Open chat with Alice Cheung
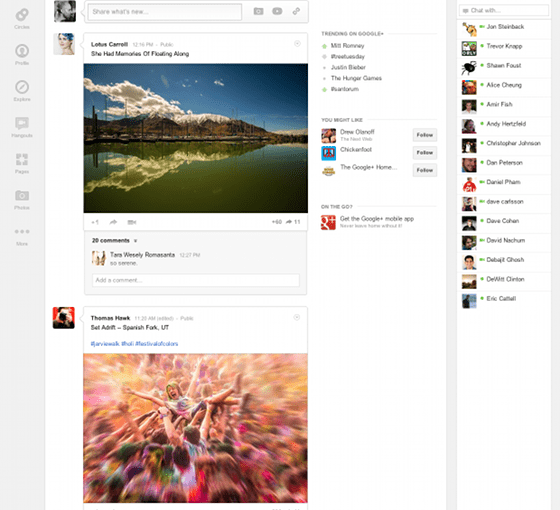The image size is (560, 510). coord(504,85)
